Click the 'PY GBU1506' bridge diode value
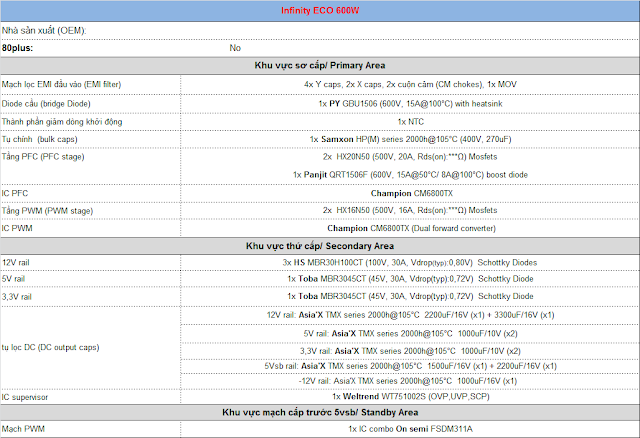The image size is (640, 438). point(410,104)
